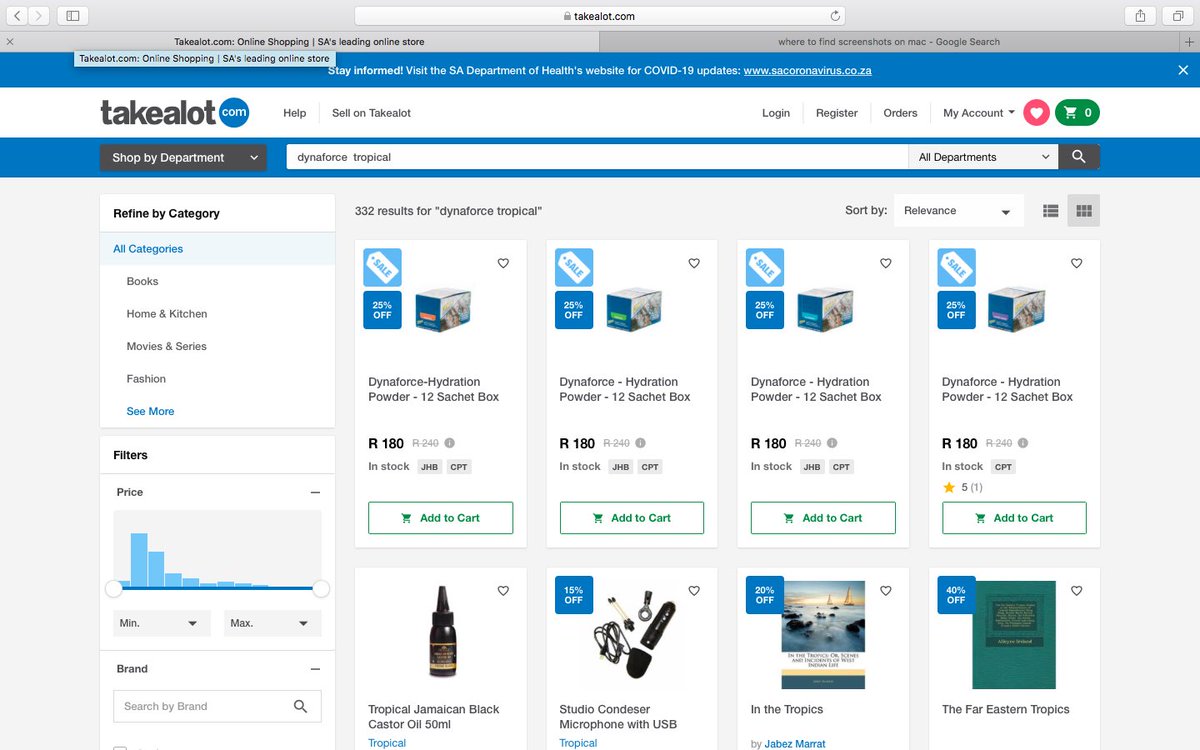1200x750 pixels.
Task: Go to takealot.com home via logo
Action: pos(175,113)
